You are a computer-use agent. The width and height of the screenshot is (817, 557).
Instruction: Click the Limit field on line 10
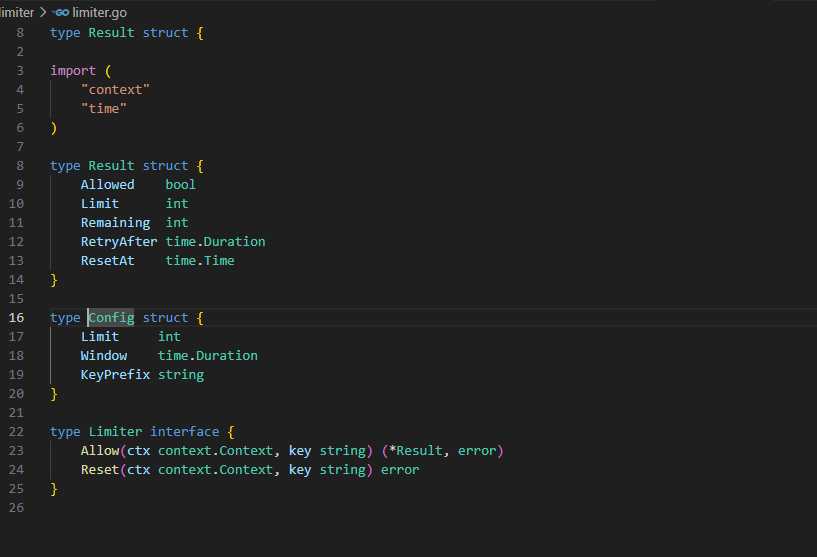100,204
